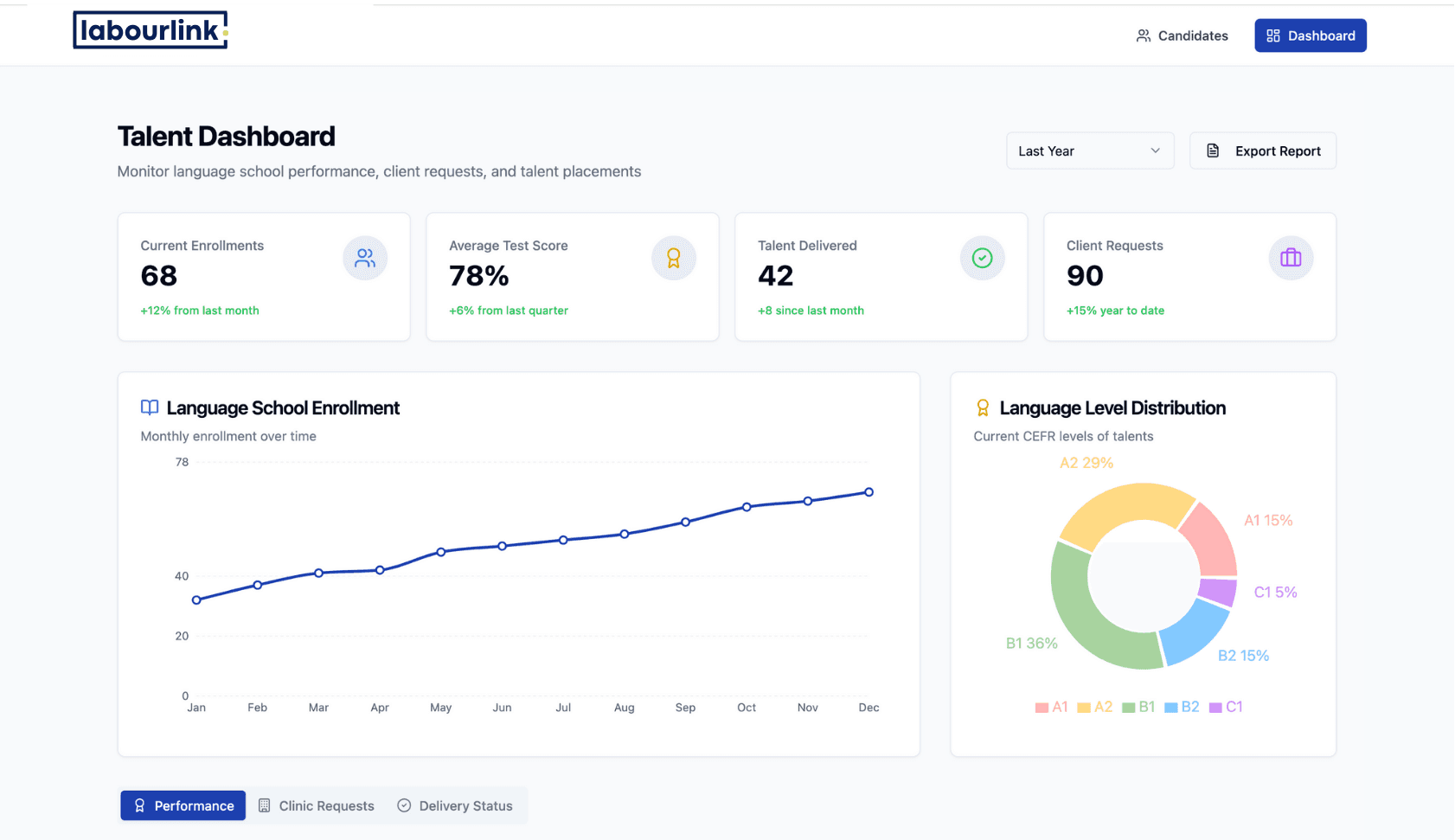Click the A1 legend color swatch

pos(1042,708)
